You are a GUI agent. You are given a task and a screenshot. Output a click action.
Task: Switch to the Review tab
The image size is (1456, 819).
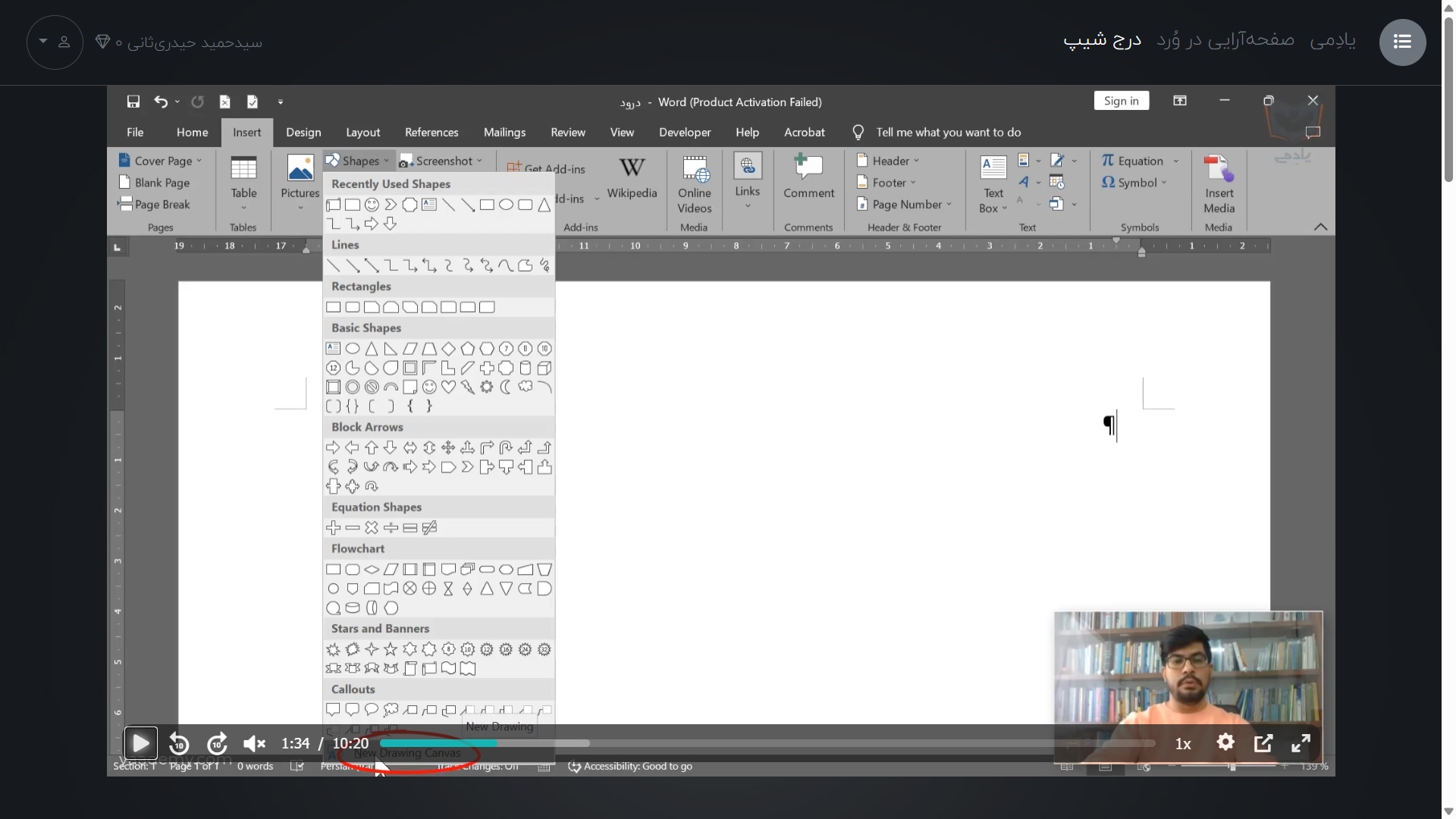(567, 132)
